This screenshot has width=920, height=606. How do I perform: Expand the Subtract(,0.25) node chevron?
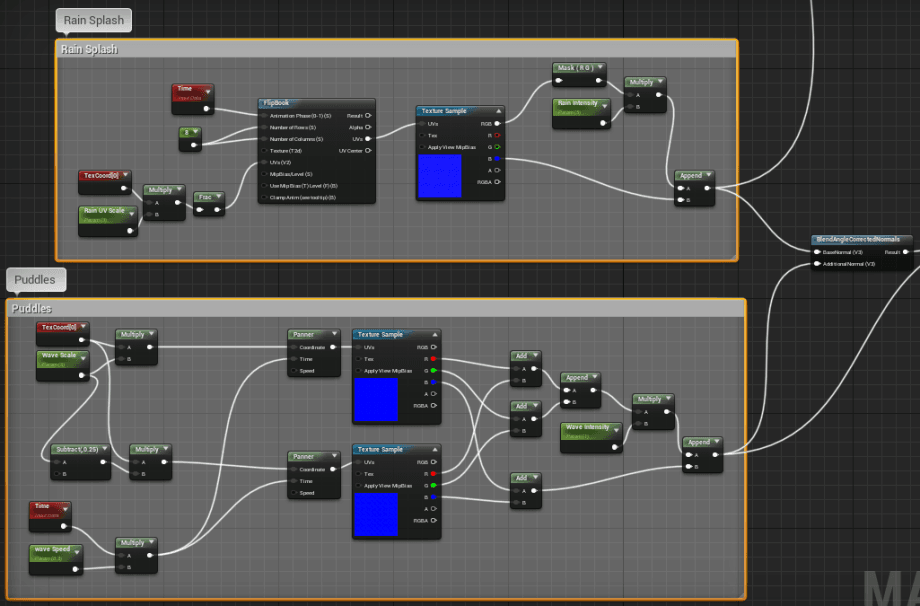point(105,449)
